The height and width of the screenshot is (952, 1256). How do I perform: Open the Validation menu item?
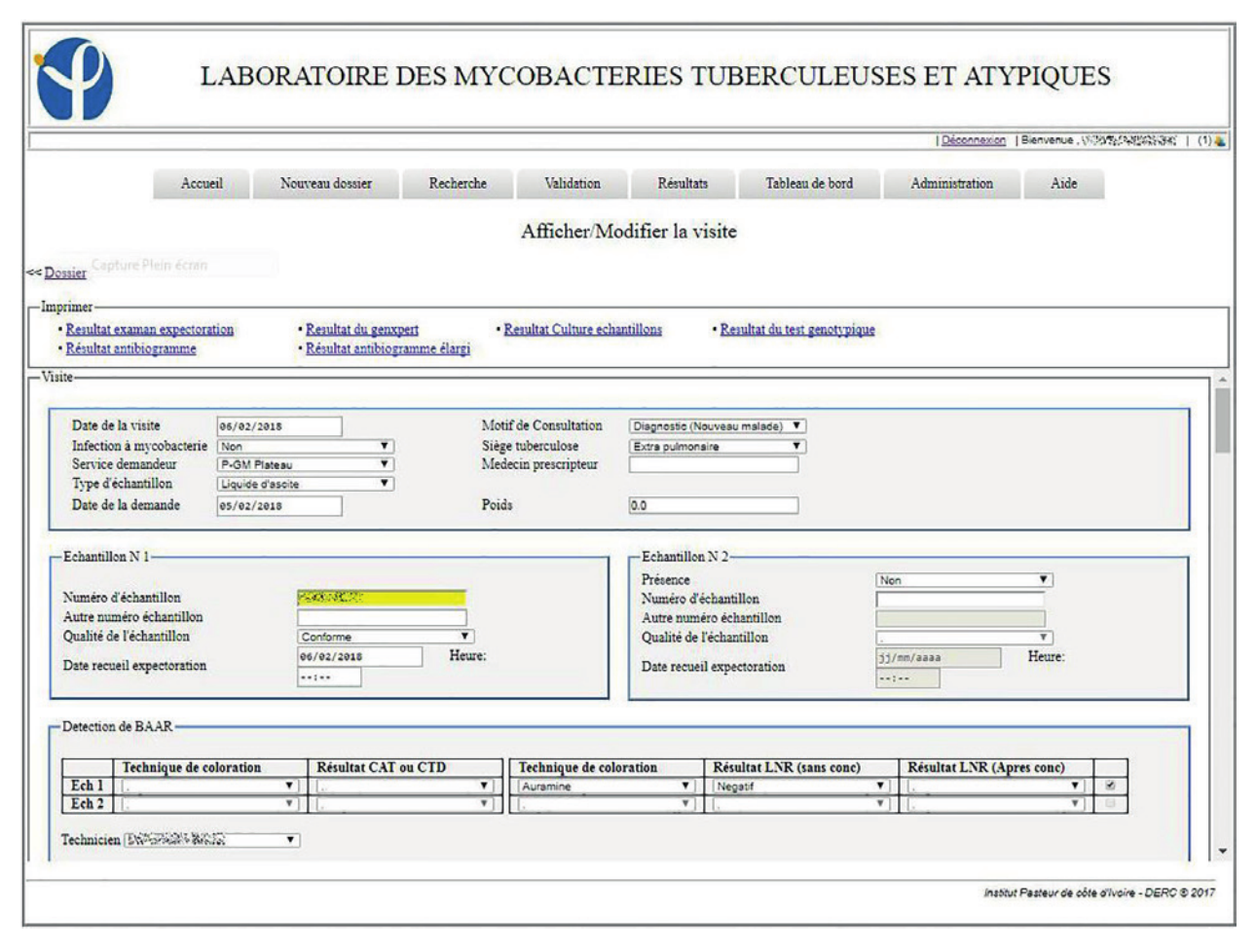(x=573, y=184)
